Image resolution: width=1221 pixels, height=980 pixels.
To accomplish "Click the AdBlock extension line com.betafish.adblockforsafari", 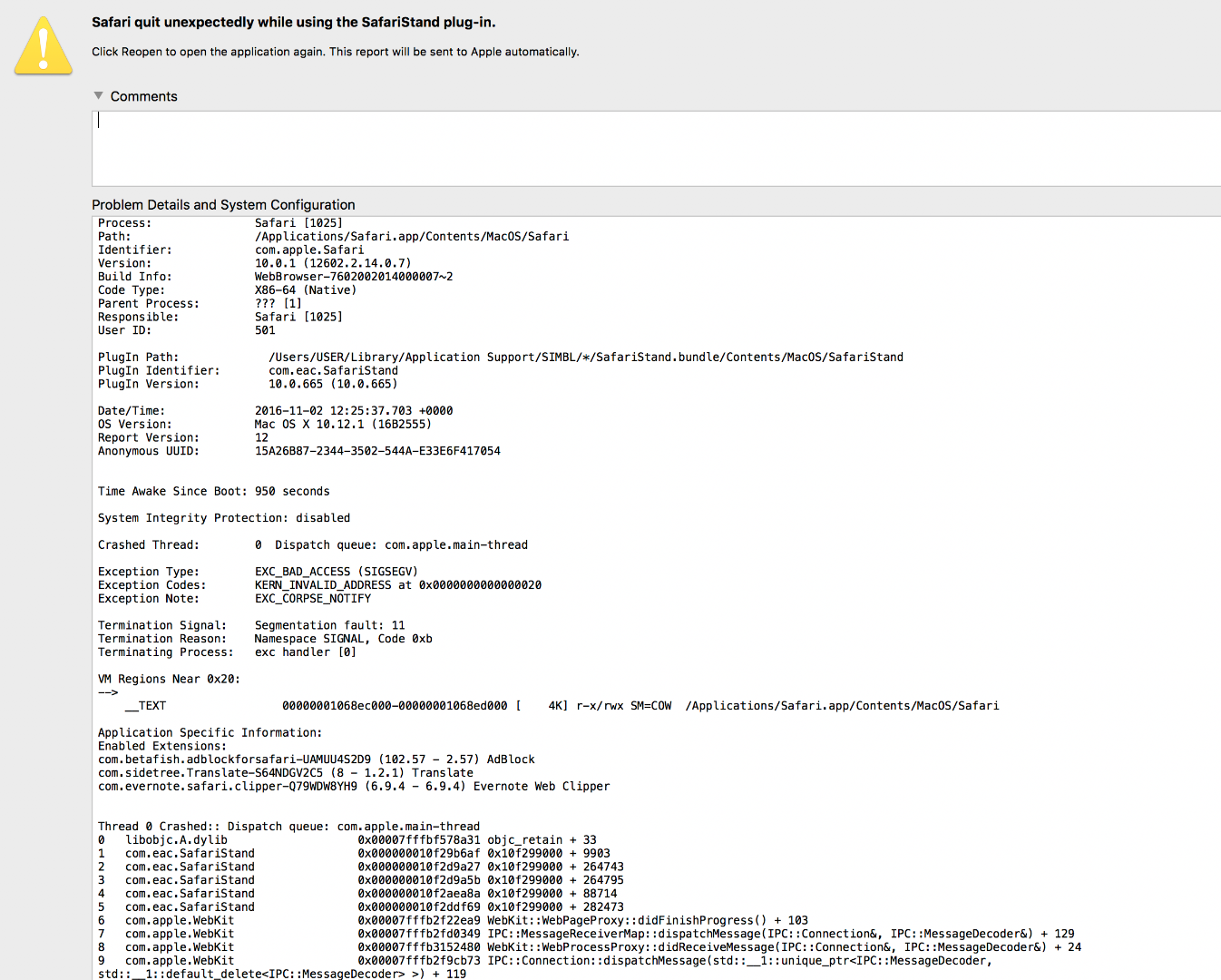I will [x=317, y=759].
